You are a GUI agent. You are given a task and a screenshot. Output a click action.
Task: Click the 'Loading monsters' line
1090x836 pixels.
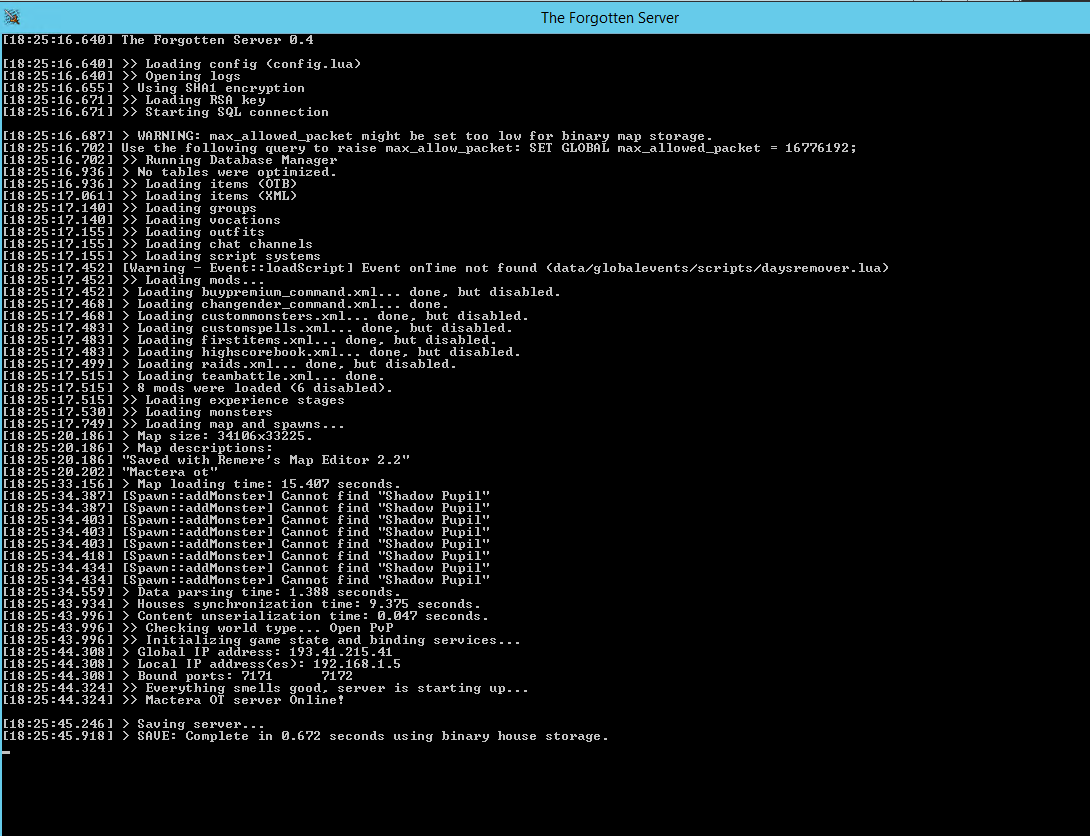click(138, 412)
